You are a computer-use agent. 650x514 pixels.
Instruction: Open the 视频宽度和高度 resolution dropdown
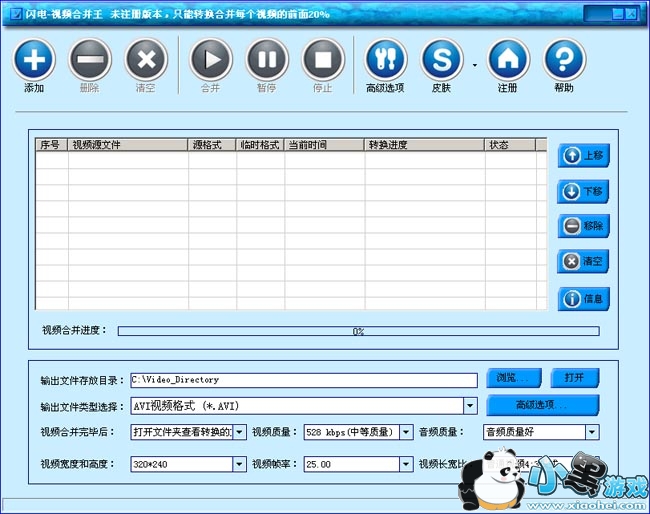click(x=239, y=464)
